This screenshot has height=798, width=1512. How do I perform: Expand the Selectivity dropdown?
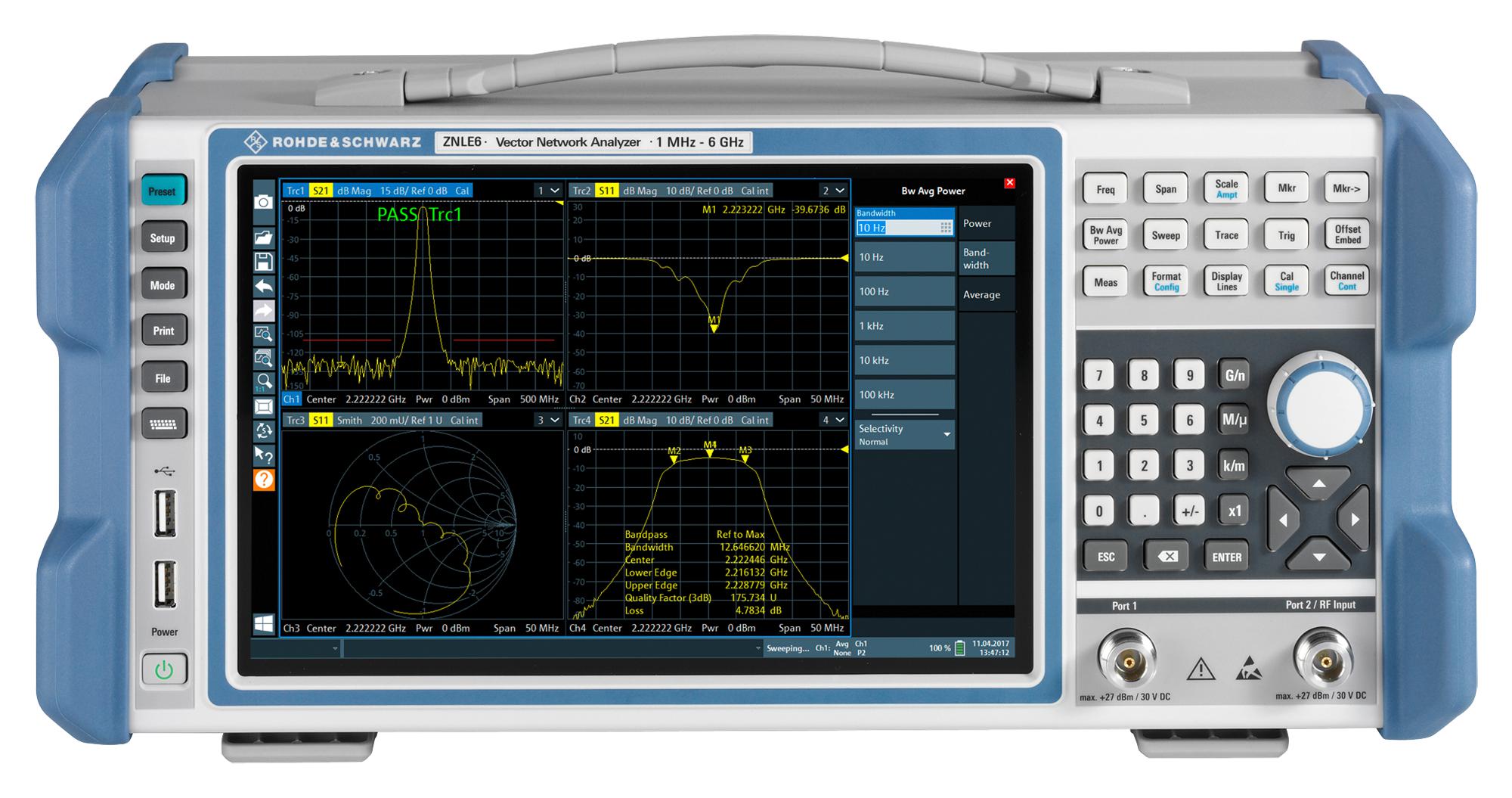[947, 435]
